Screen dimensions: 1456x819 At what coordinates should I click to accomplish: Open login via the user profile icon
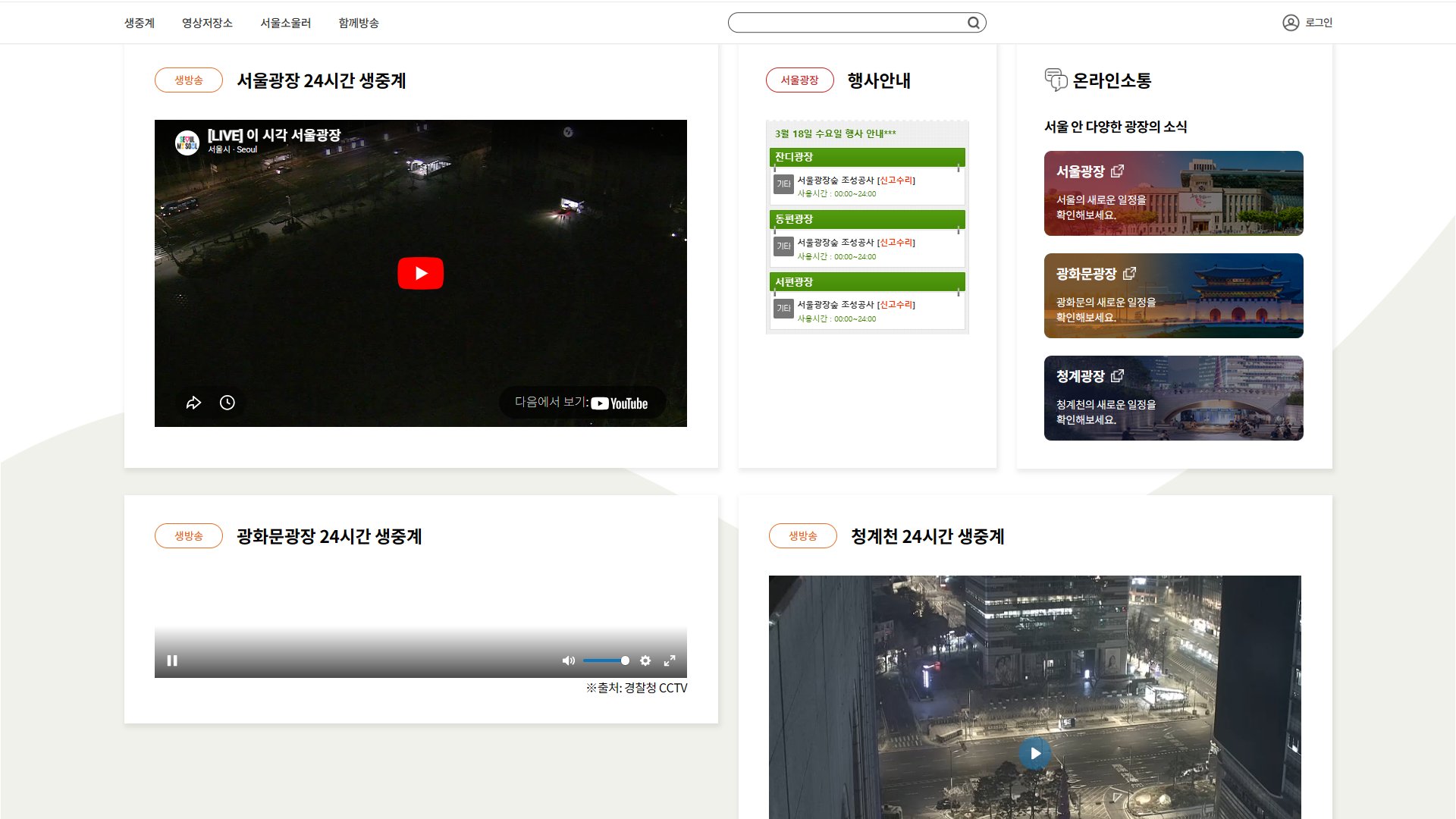(x=1289, y=23)
